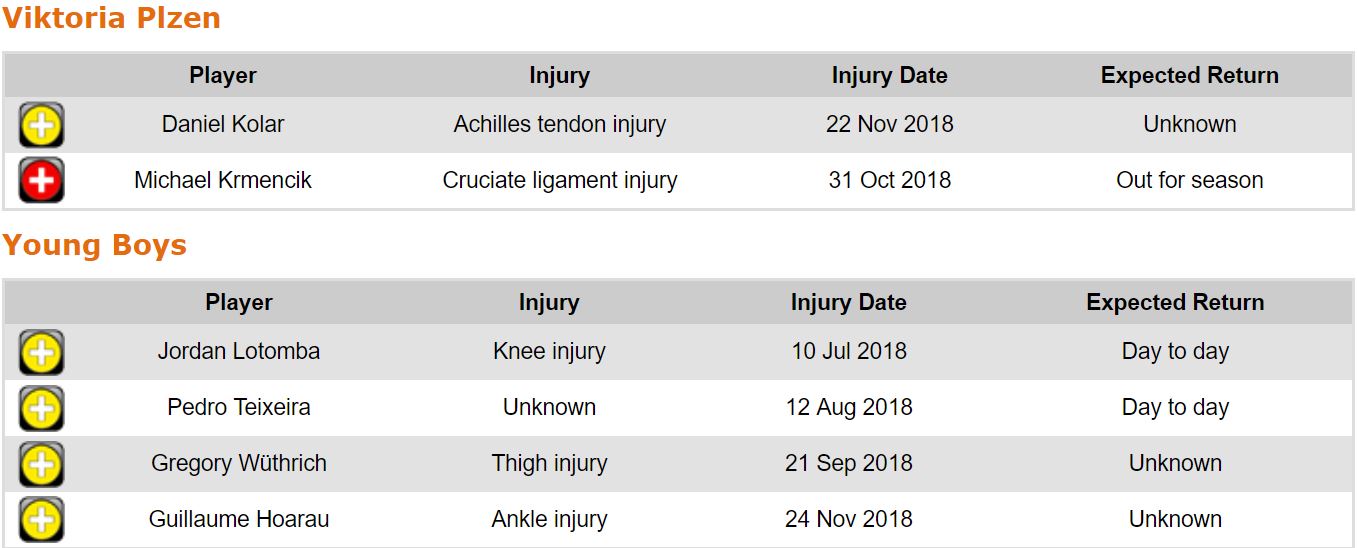The width and height of the screenshot is (1358, 548).
Task: Click the yellow injury icon beside Guillaume Hoarau
Action: pos(41,520)
